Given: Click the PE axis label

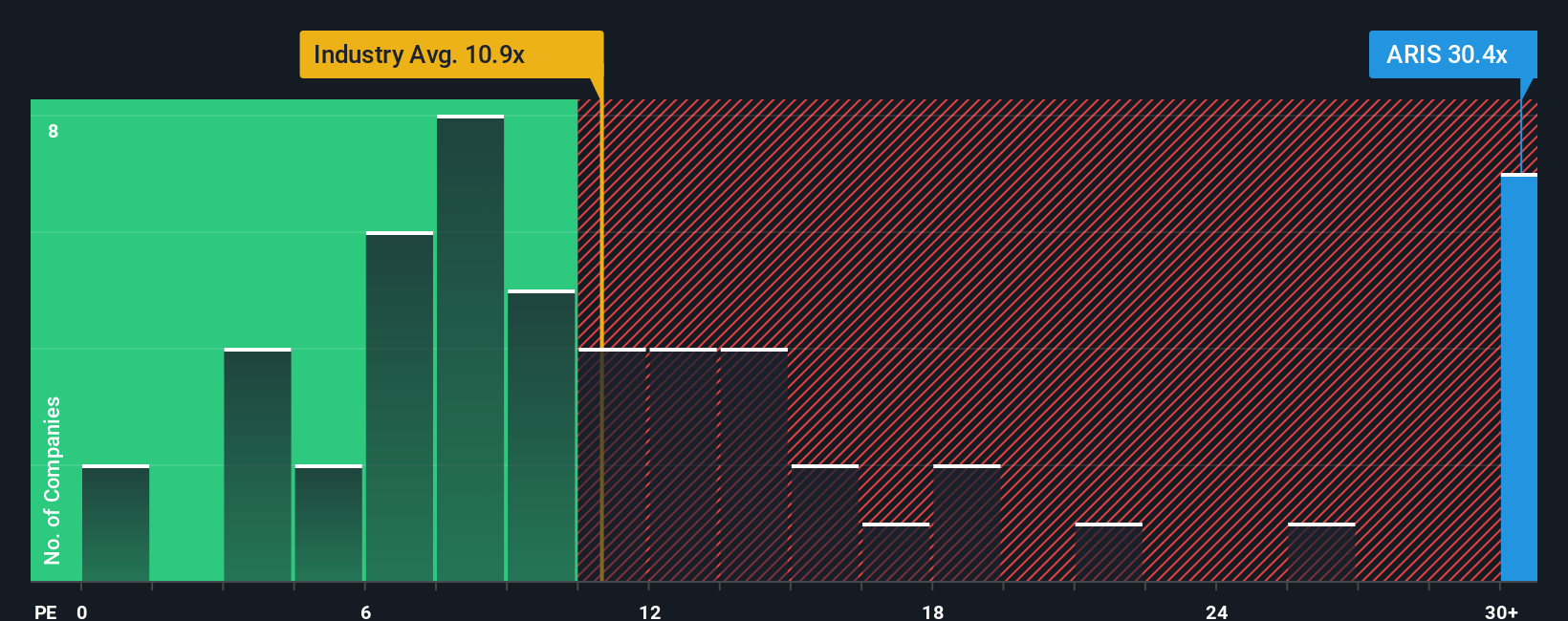Looking at the screenshot, I should click(x=46, y=612).
